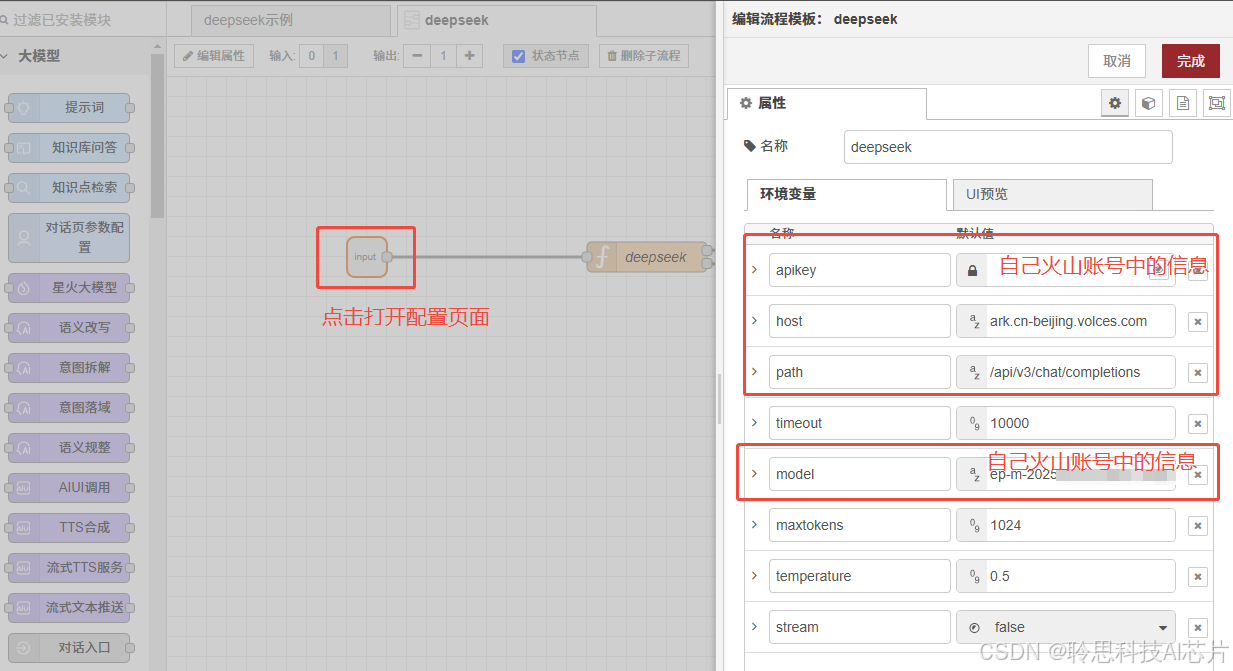Remove the timeout variable row
Image resolution: width=1233 pixels, height=671 pixels.
pos(1198,423)
